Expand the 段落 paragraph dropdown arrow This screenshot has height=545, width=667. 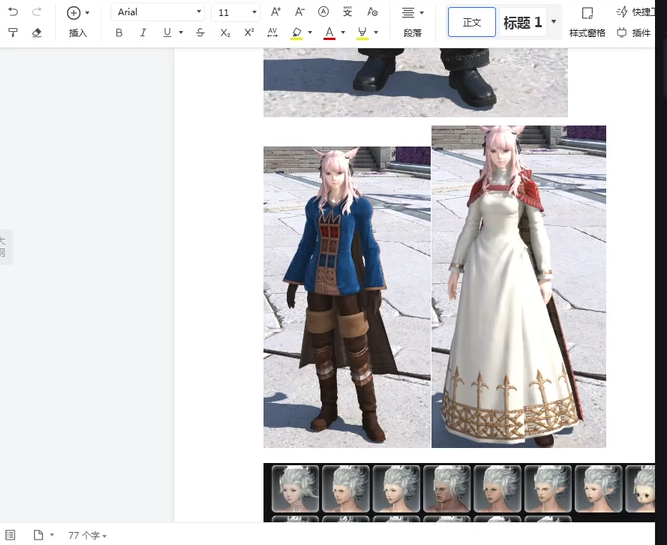point(422,13)
